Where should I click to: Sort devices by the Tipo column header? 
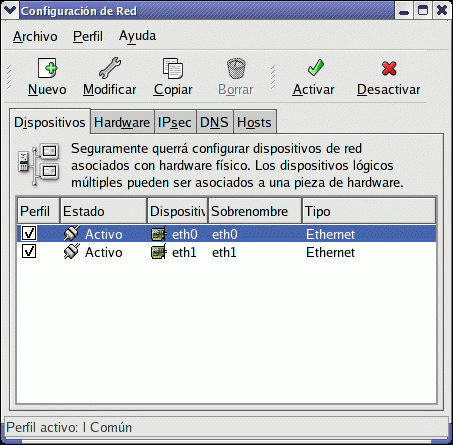pyautogui.click(x=369, y=211)
